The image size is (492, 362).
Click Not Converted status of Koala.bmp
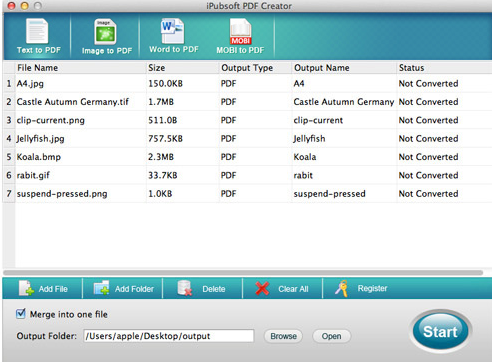(428, 157)
